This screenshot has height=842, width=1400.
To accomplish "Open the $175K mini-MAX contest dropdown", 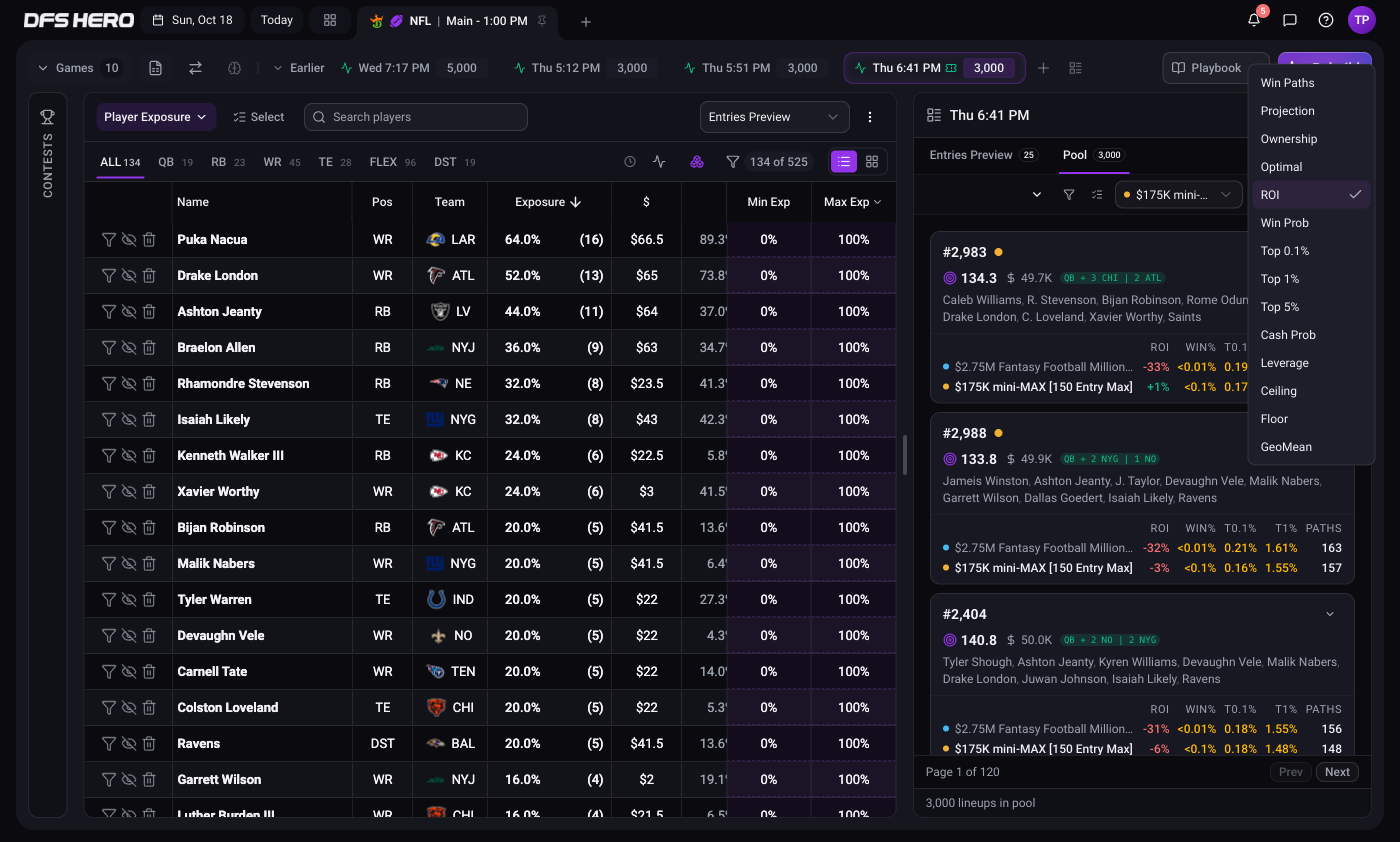I will coord(1179,195).
